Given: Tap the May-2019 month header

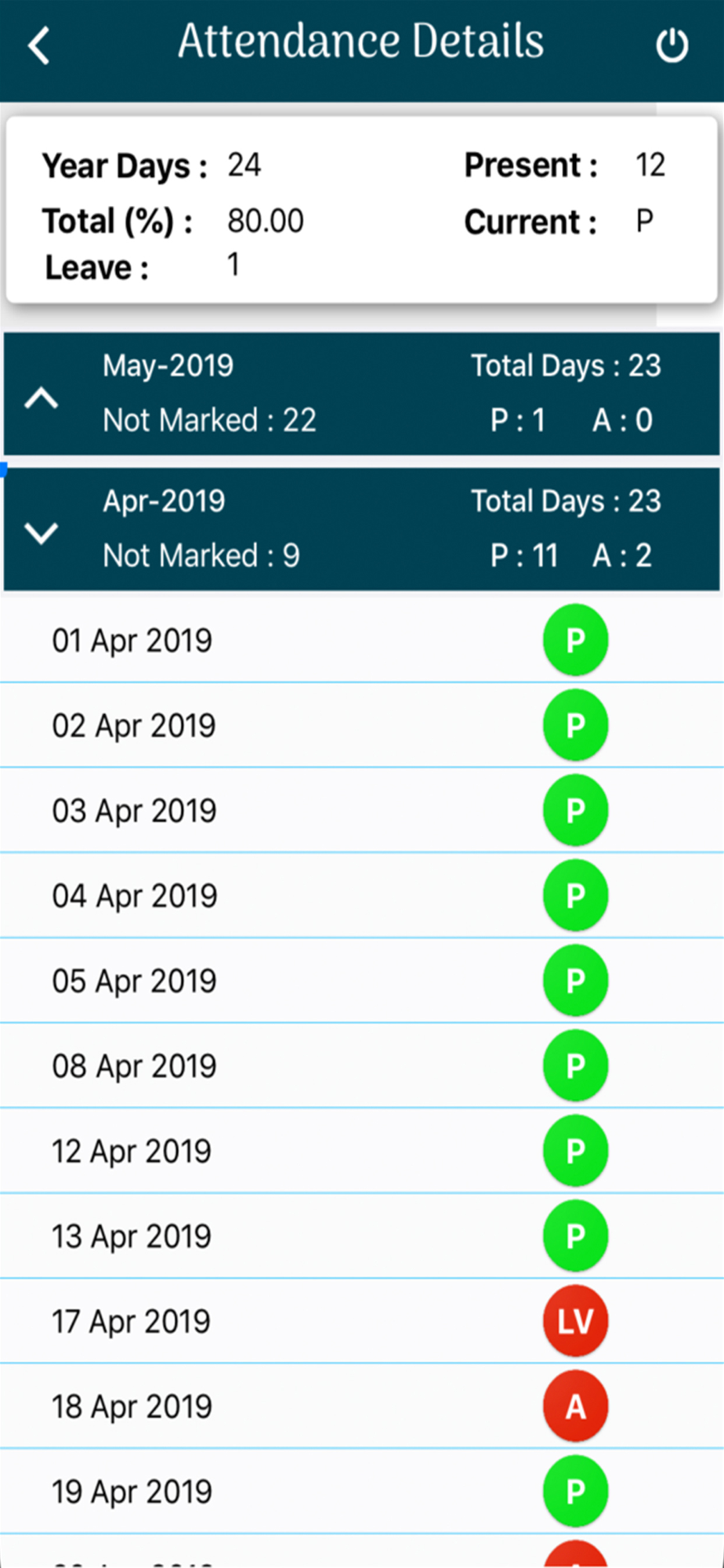Looking at the screenshot, I should [168, 366].
